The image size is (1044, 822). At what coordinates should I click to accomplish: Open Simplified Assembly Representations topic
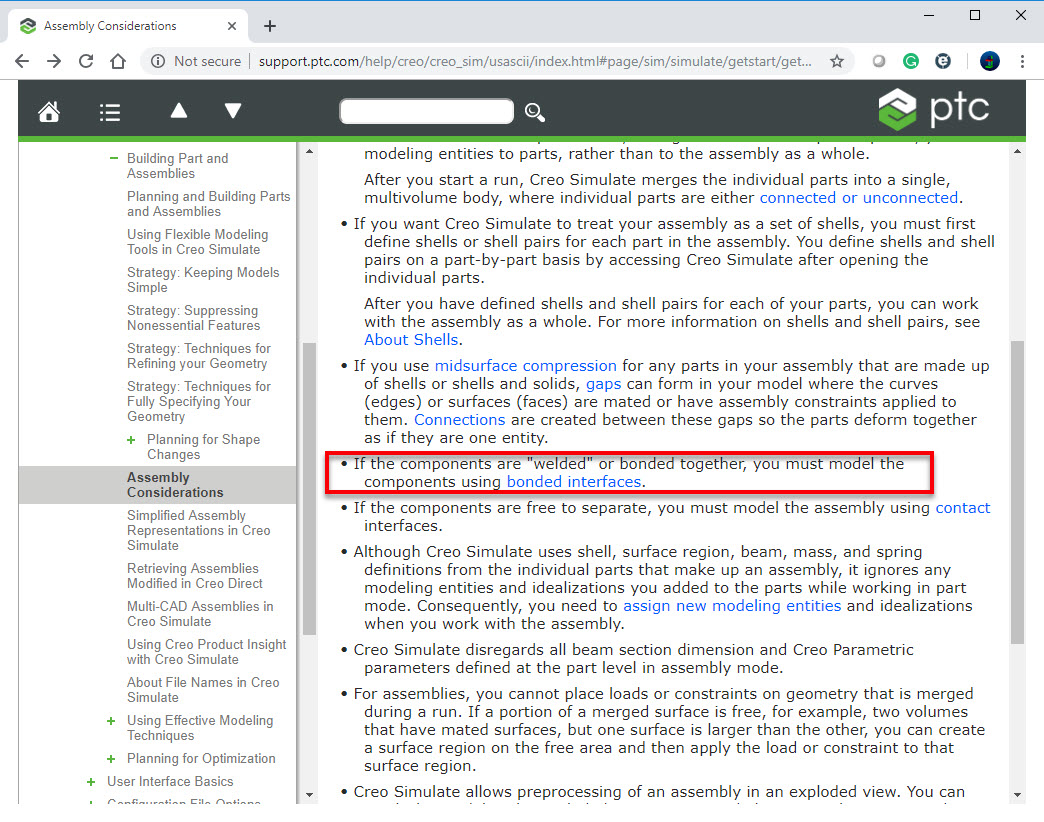pos(198,530)
